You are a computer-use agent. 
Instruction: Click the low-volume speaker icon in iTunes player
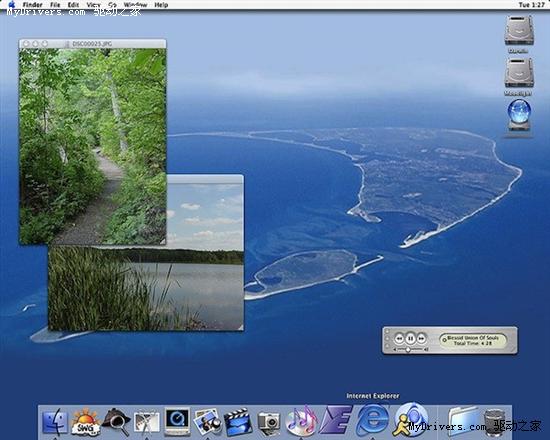tap(395, 349)
